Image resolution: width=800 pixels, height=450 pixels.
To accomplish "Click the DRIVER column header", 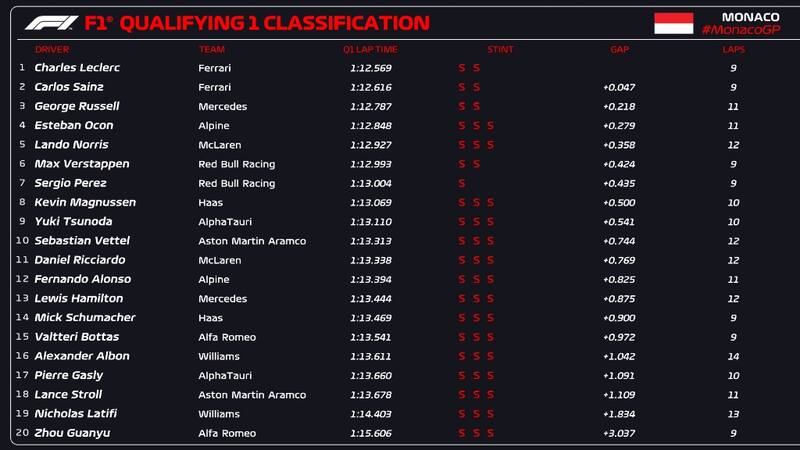I will pos(52,49).
